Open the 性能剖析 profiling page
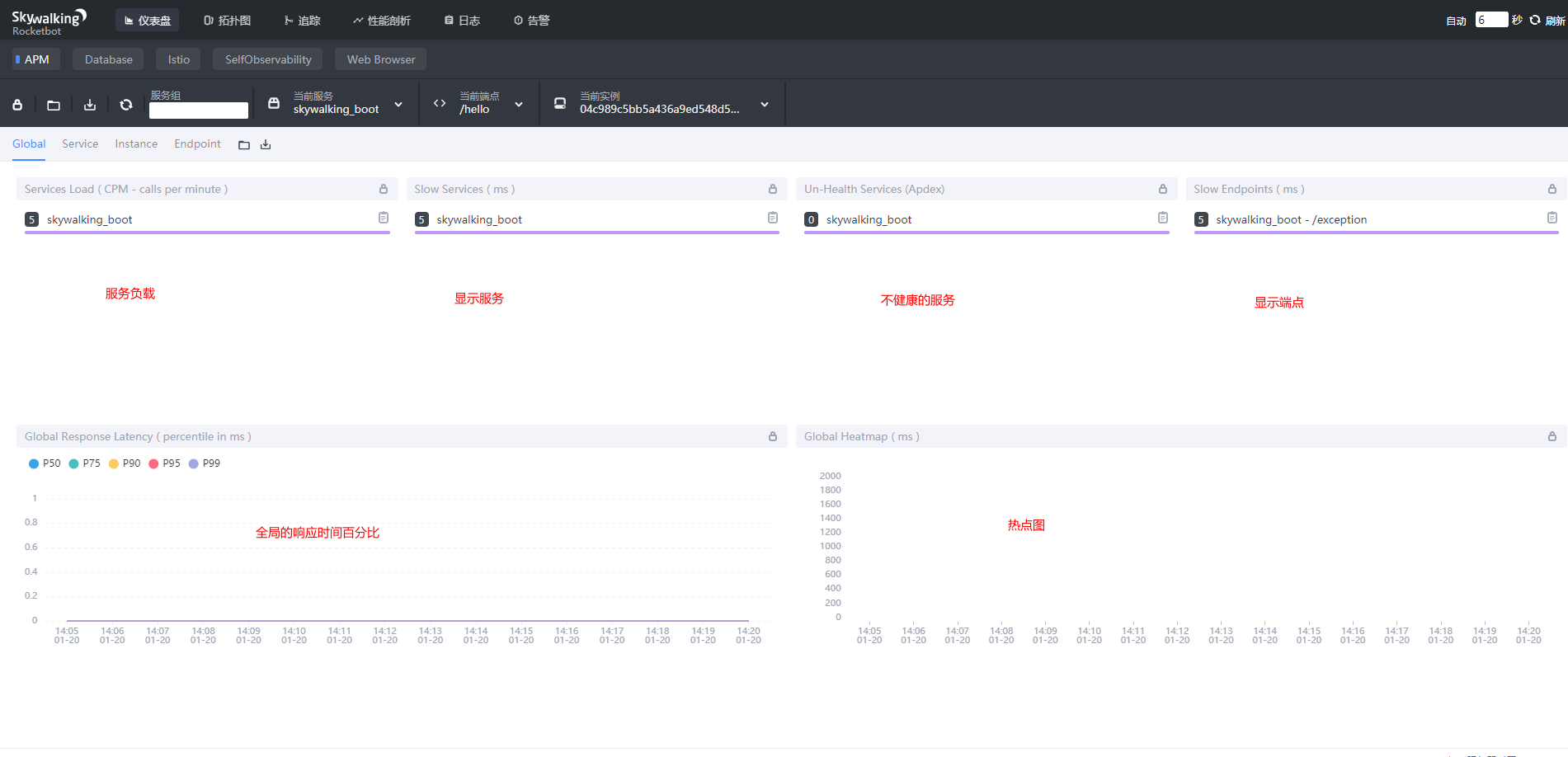 381,21
